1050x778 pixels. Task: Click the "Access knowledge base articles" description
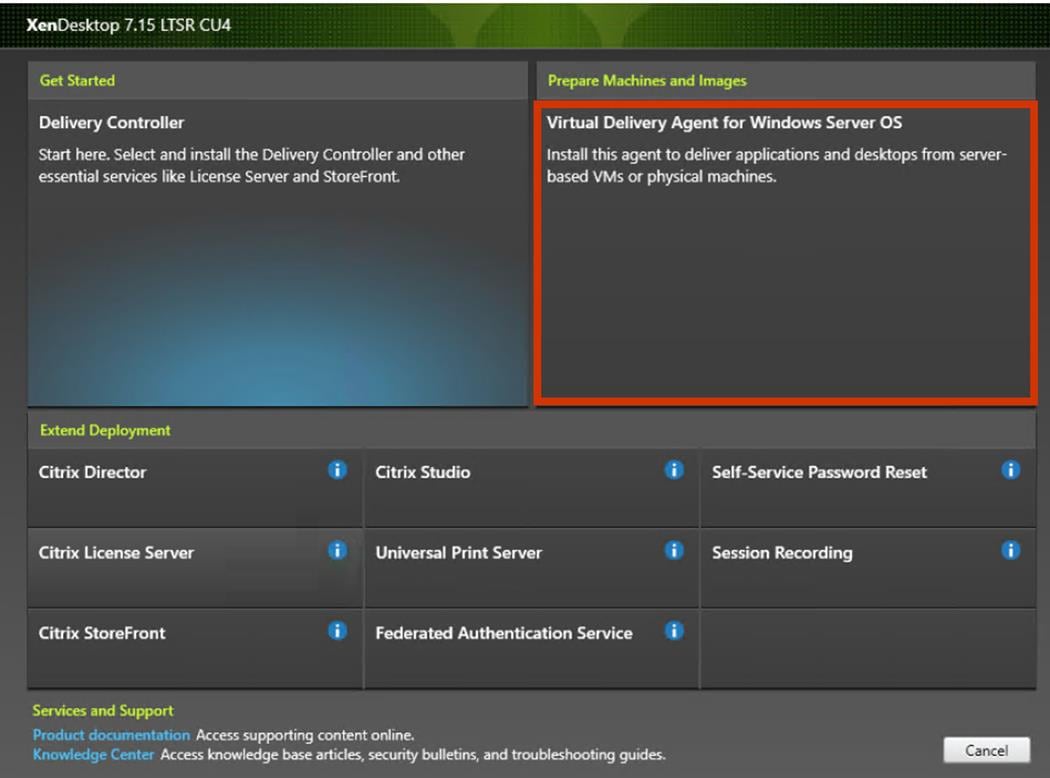click(413, 755)
